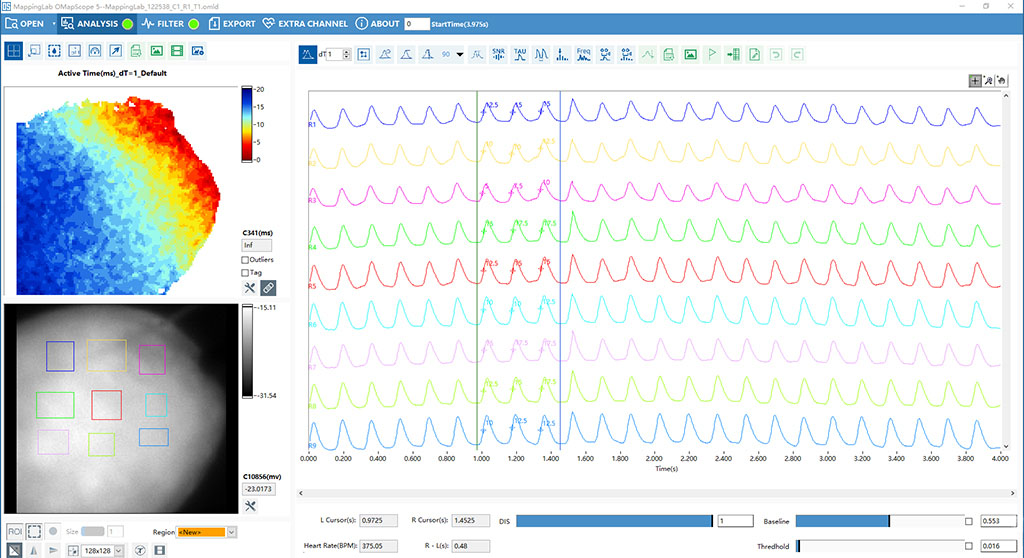Viewport: 1024px width, 558px height.
Task: Click the gauge icon in map toolbar
Action: [95, 51]
